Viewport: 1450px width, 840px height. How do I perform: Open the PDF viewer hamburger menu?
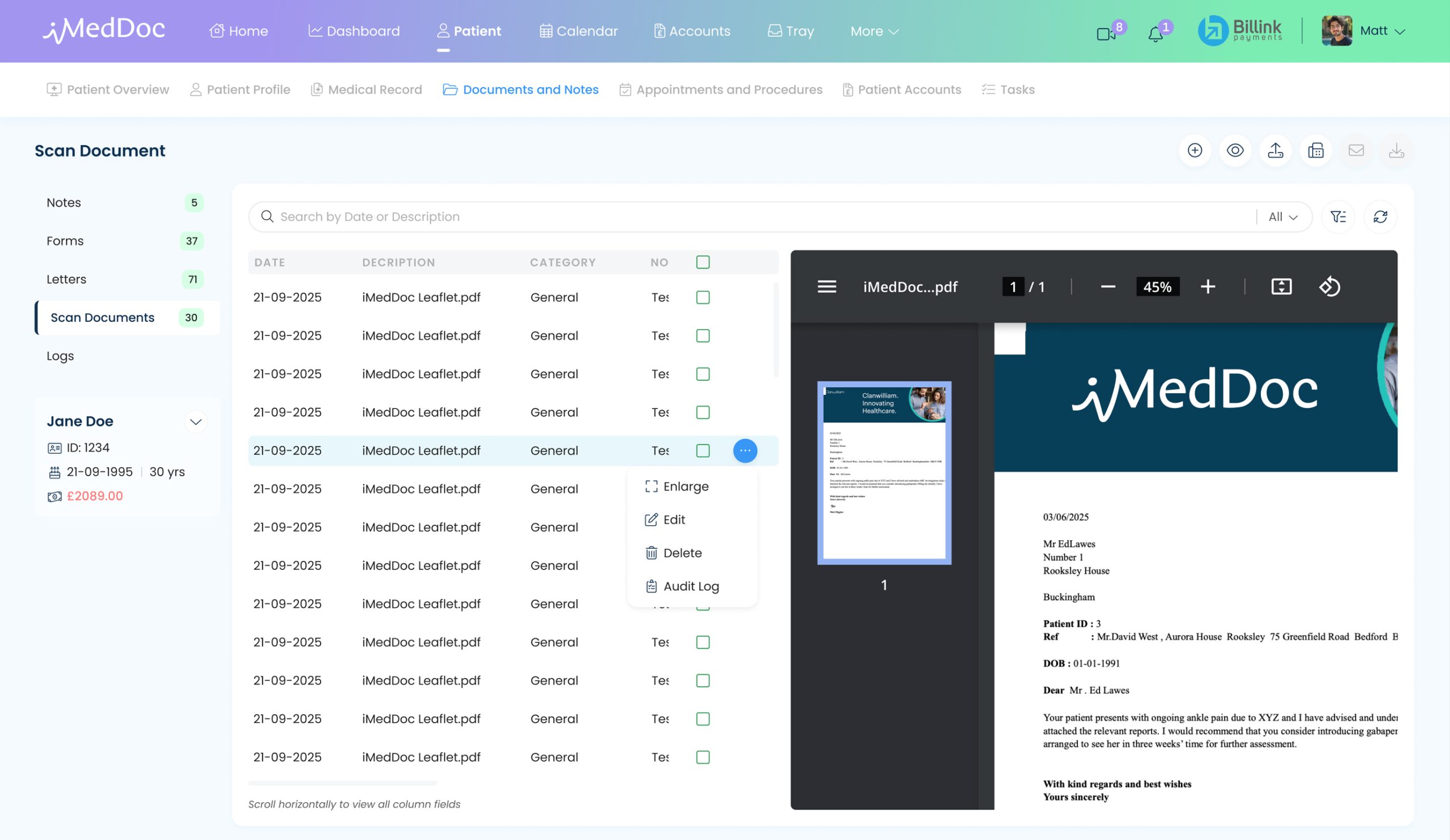pos(827,287)
